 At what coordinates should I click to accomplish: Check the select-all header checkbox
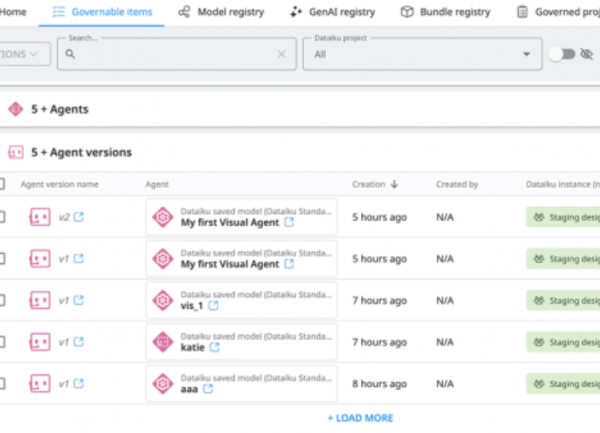(x=2, y=184)
